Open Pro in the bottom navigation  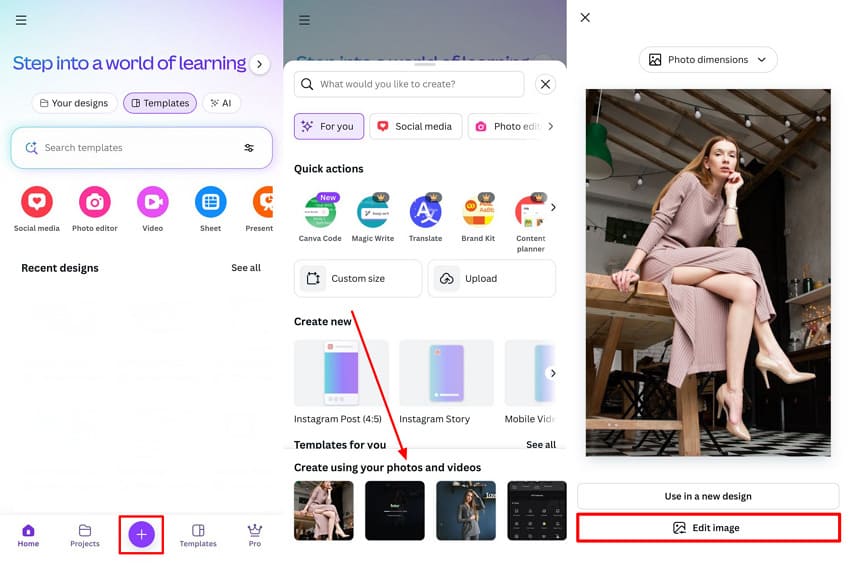click(255, 536)
